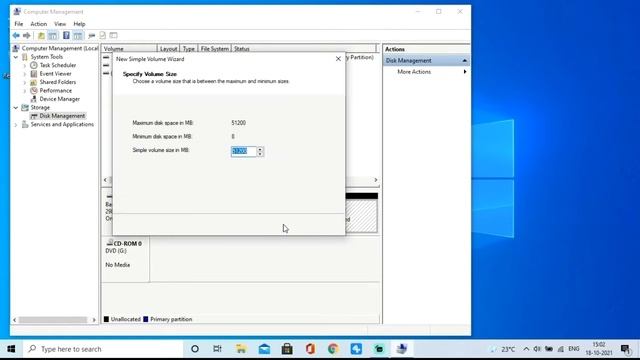Click the Type column header
The width and height of the screenshot is (640, 360).
pyautogui.click(x=189, y=49)
